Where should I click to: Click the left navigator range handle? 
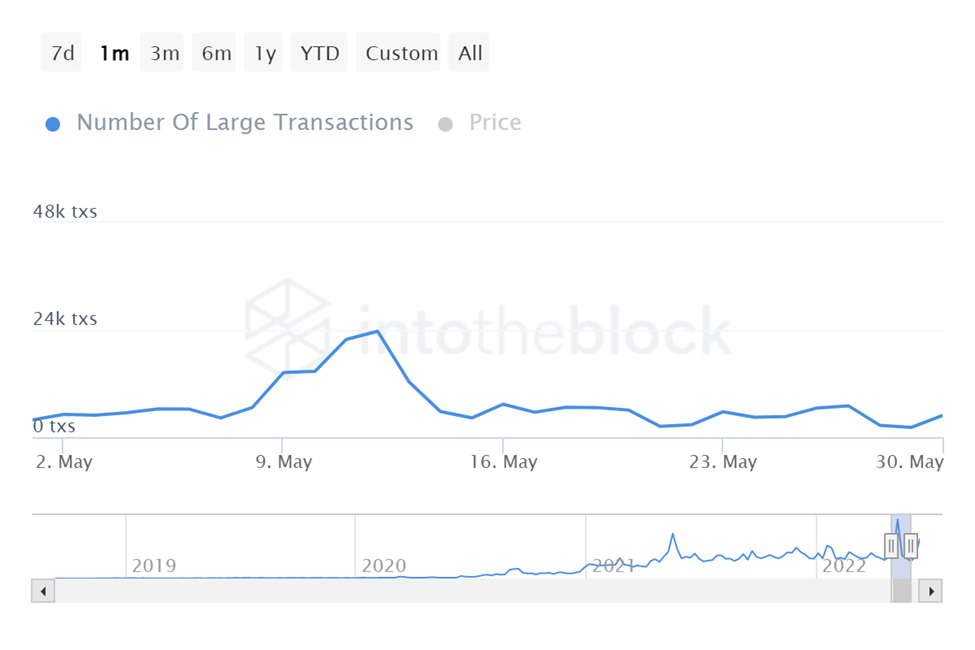[892, 545]
